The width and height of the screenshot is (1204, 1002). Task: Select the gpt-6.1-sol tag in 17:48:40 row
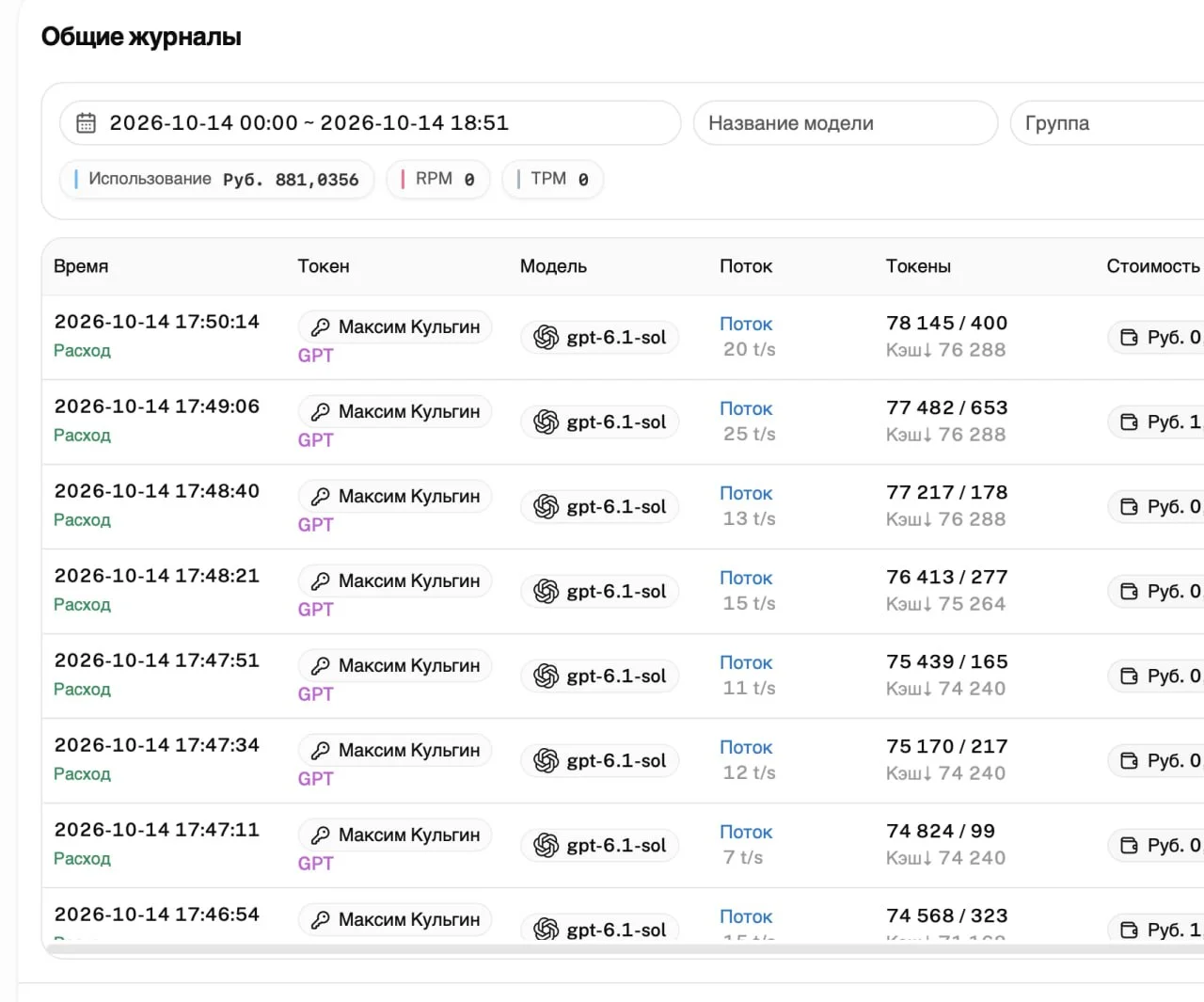pos(600,507)
